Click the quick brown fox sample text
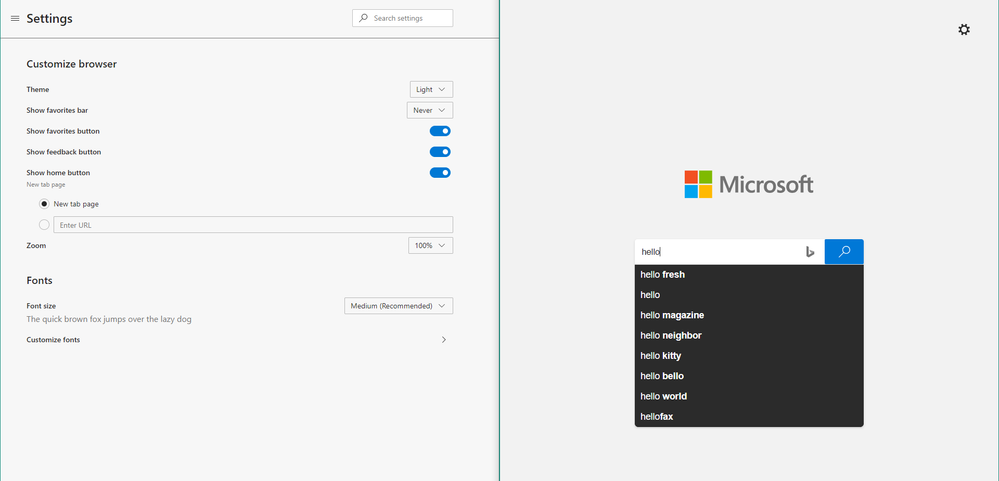The image size is (999, 481). coord(109,319)
